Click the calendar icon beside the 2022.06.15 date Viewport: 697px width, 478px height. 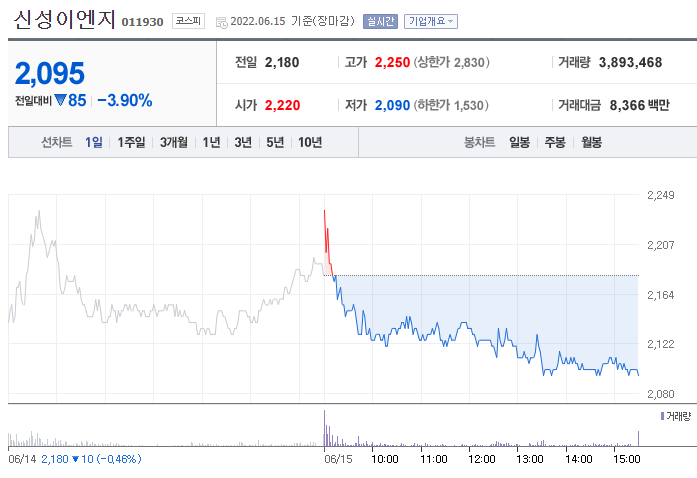(221, 22)
